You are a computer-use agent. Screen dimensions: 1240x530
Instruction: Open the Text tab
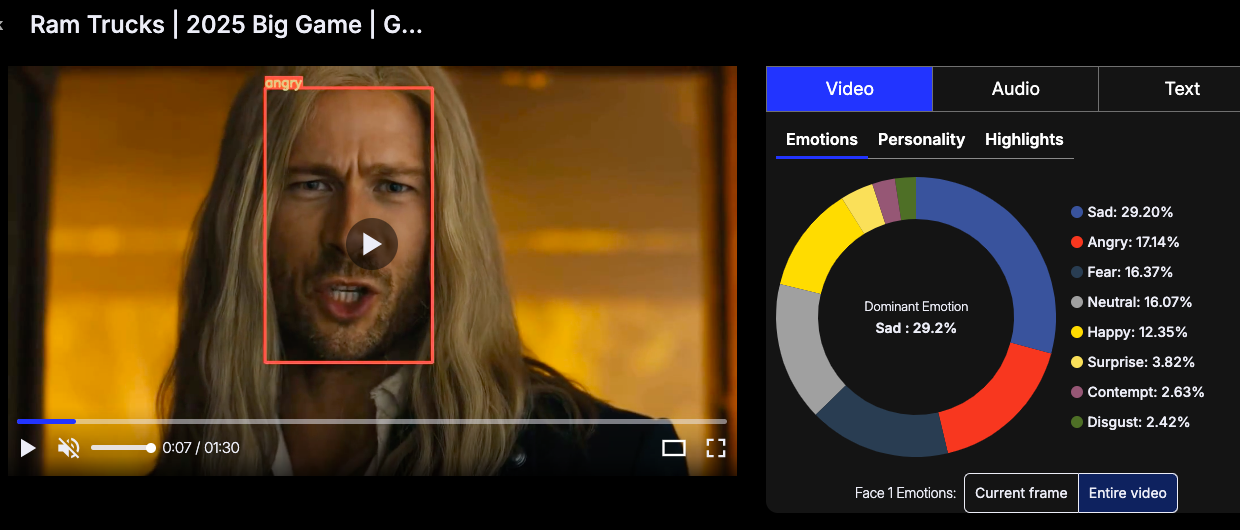(x=1182, y=89)
